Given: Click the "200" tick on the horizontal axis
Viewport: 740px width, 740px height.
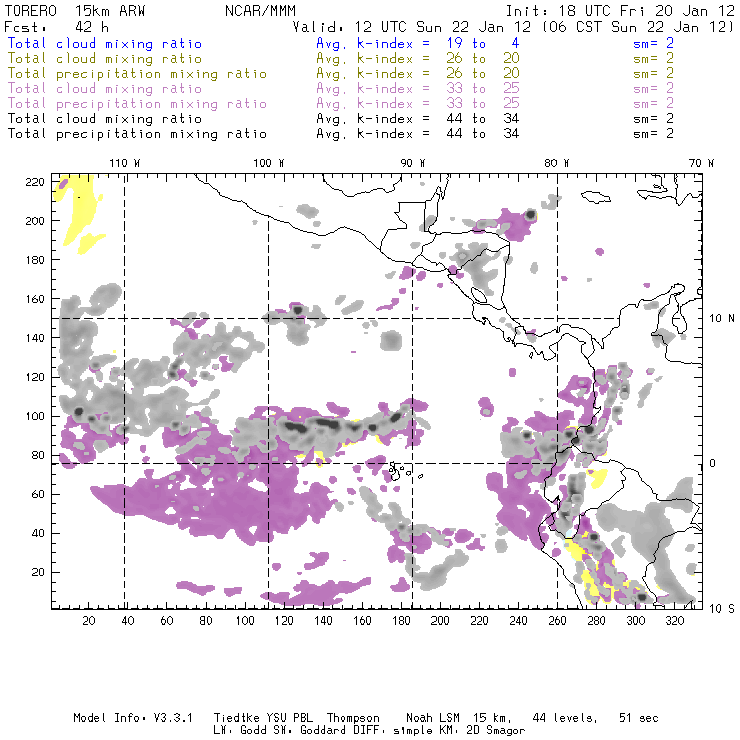Looking at the screenshot, I should [440, 621].
